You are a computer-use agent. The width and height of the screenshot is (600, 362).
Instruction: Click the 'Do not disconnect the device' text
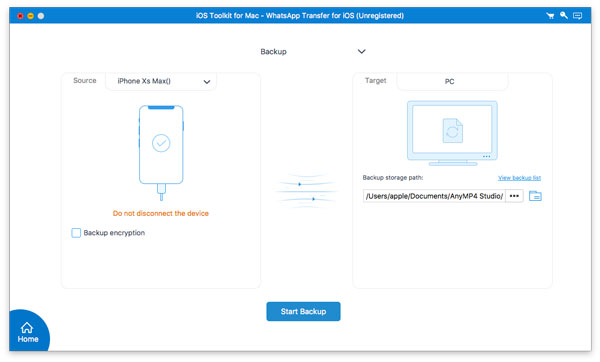tap(161, 214)
